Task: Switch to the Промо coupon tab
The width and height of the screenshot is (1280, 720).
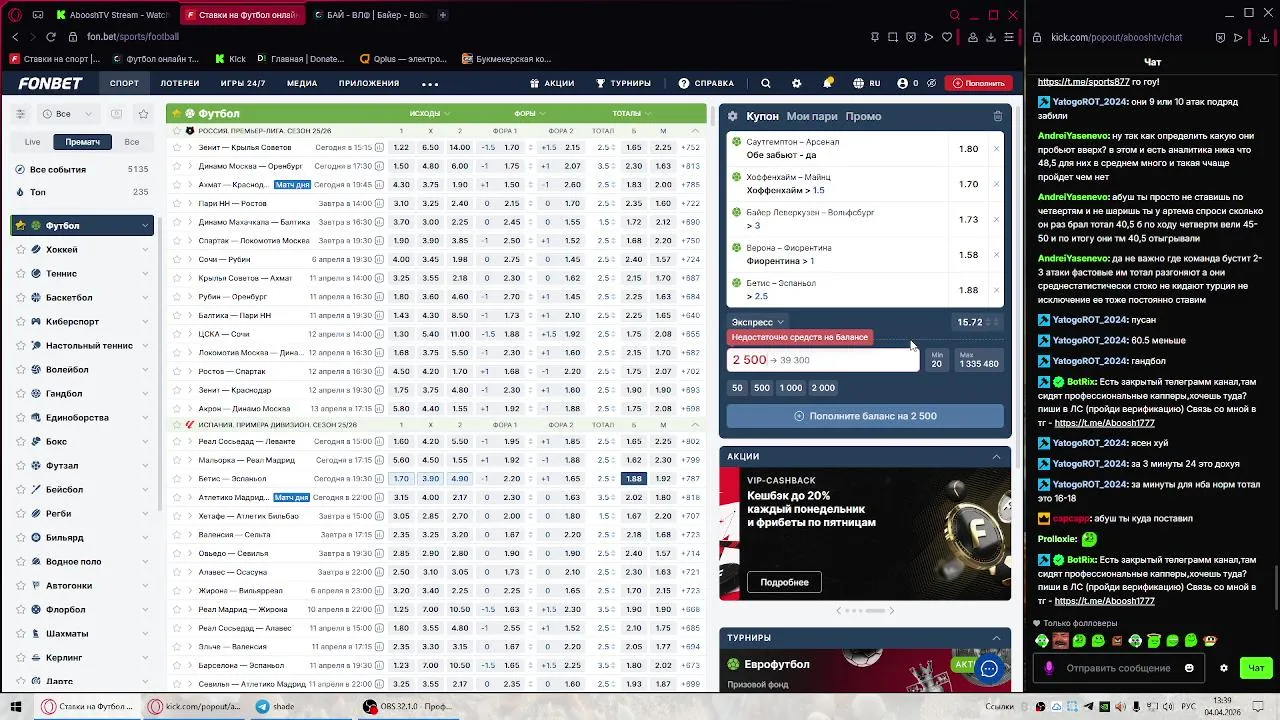Action: pyautogui.click(x=863, y=116)
